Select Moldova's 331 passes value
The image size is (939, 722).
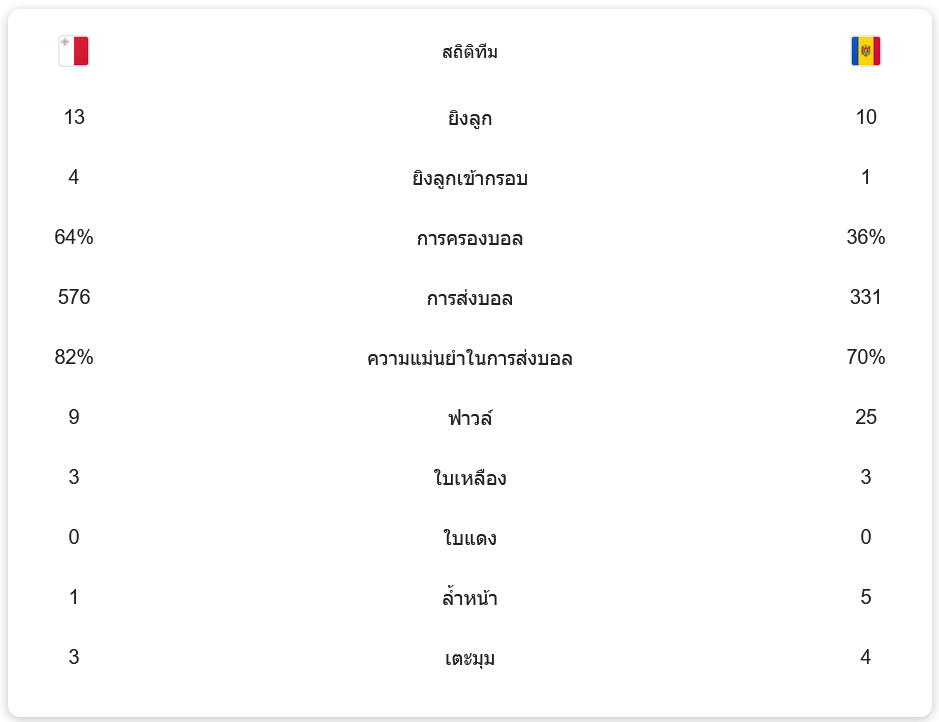(865, 297)
